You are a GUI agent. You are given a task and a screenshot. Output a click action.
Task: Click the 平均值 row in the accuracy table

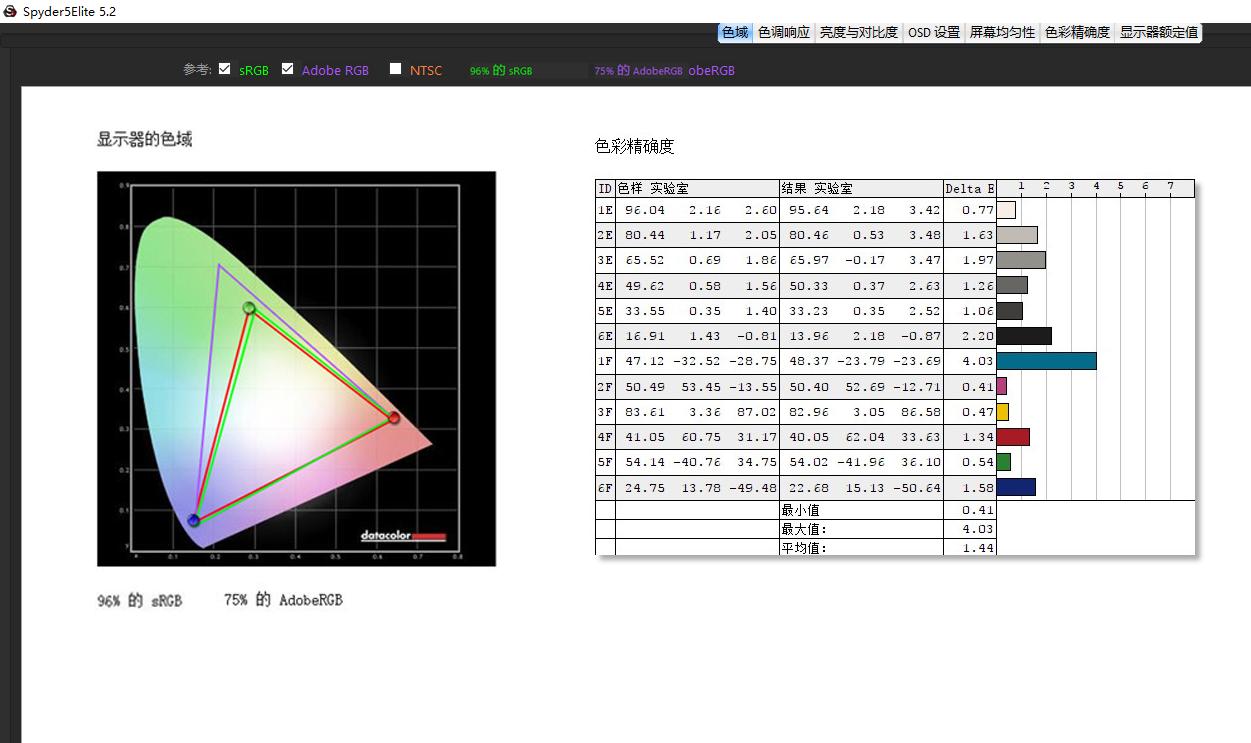pyautogui.click(x=800, y=547)
